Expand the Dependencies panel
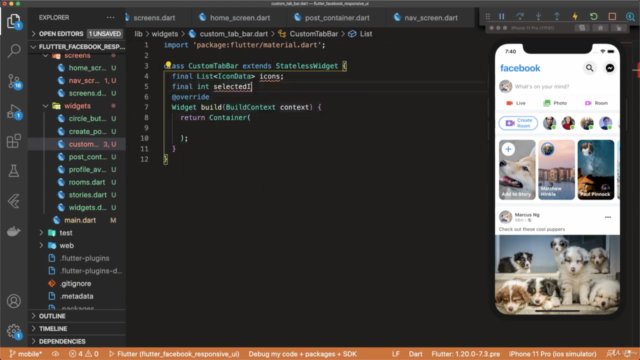 pyautogui.click(x=77, y=342)
